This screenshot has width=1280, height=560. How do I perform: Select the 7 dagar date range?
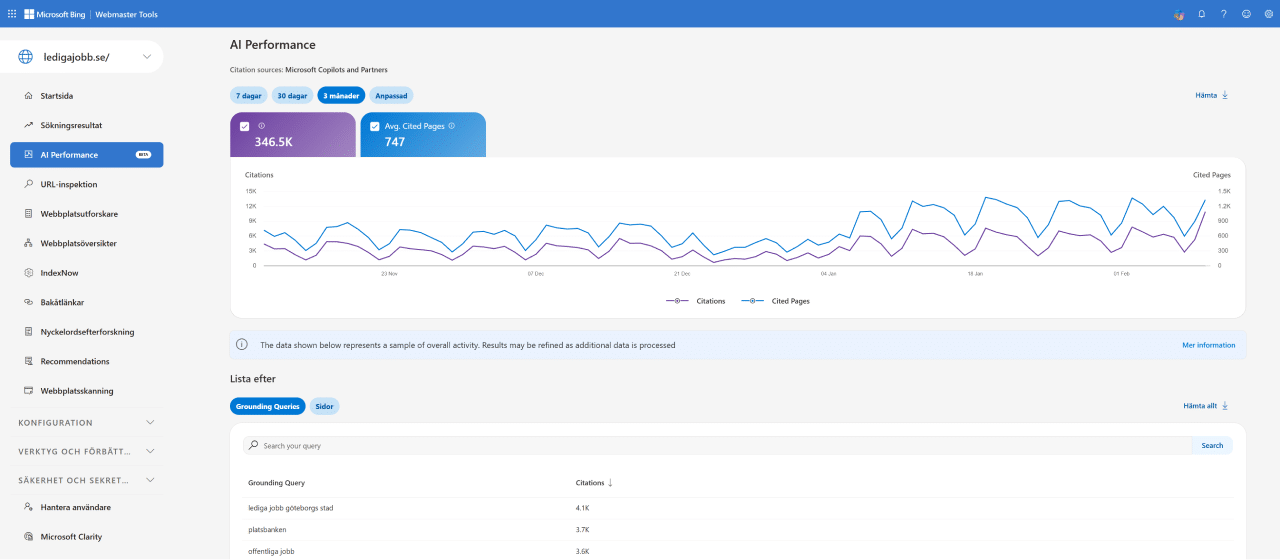[248, 96]
